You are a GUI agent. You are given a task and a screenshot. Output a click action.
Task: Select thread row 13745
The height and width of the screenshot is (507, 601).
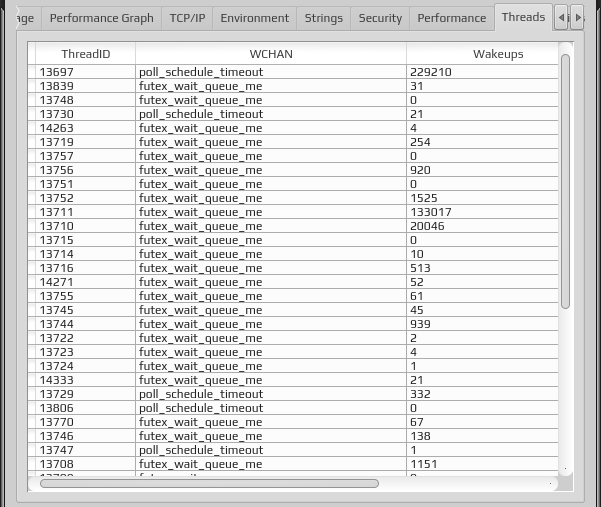tap(293, 310)
